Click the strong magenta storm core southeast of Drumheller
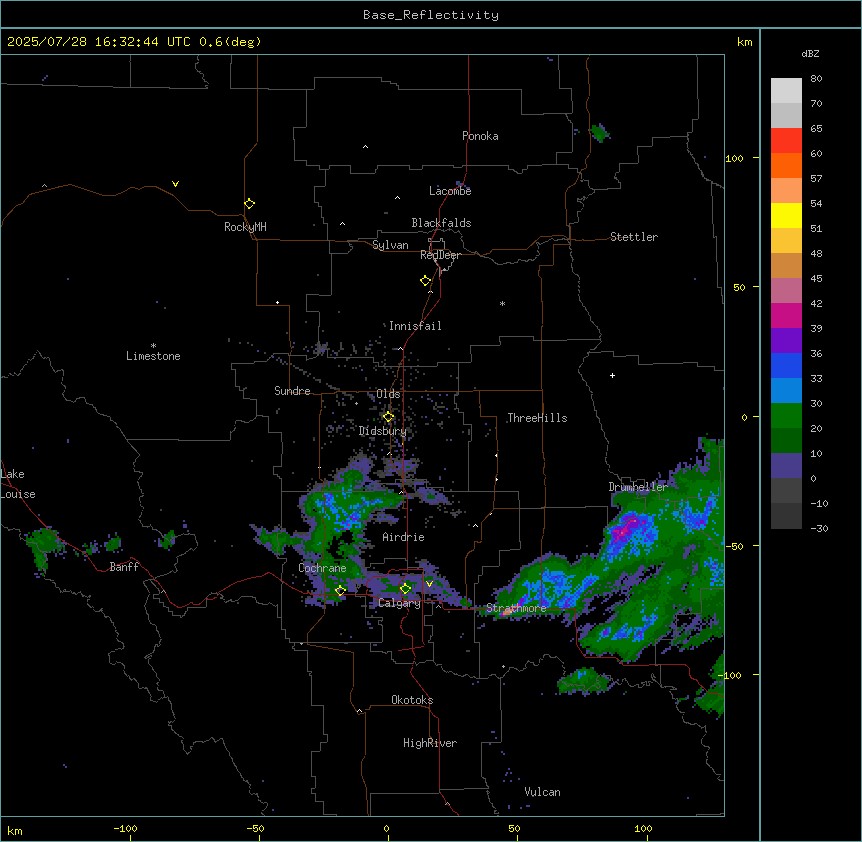Viewport: 862px width, 842px height. click(624, 529)
